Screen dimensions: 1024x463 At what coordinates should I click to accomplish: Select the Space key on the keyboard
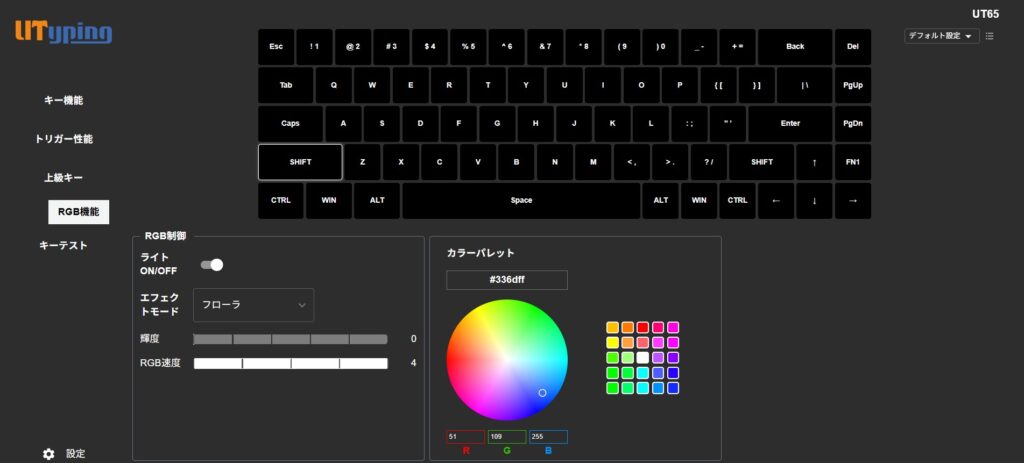[521, 200]
